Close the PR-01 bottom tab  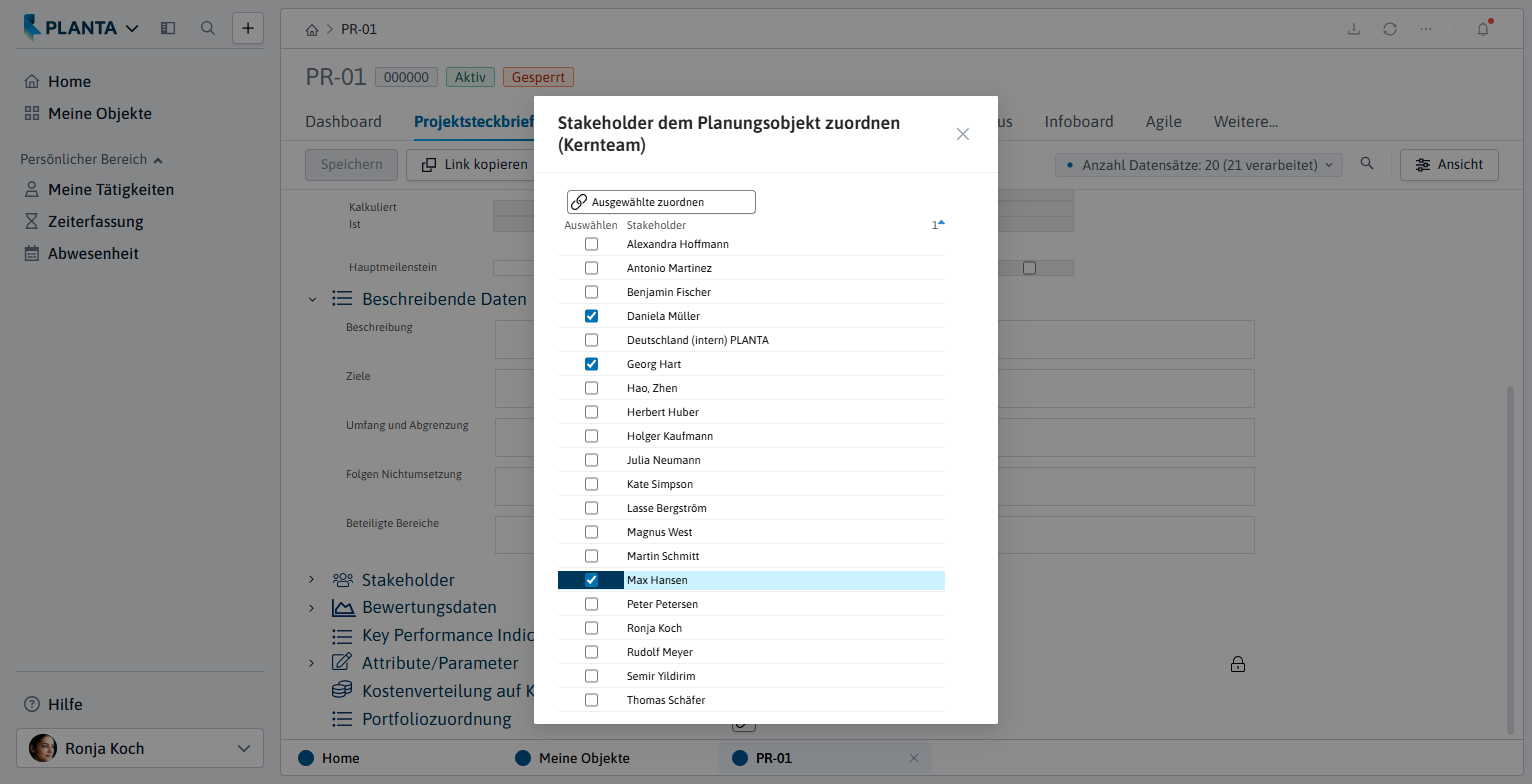tap(913, 758)
